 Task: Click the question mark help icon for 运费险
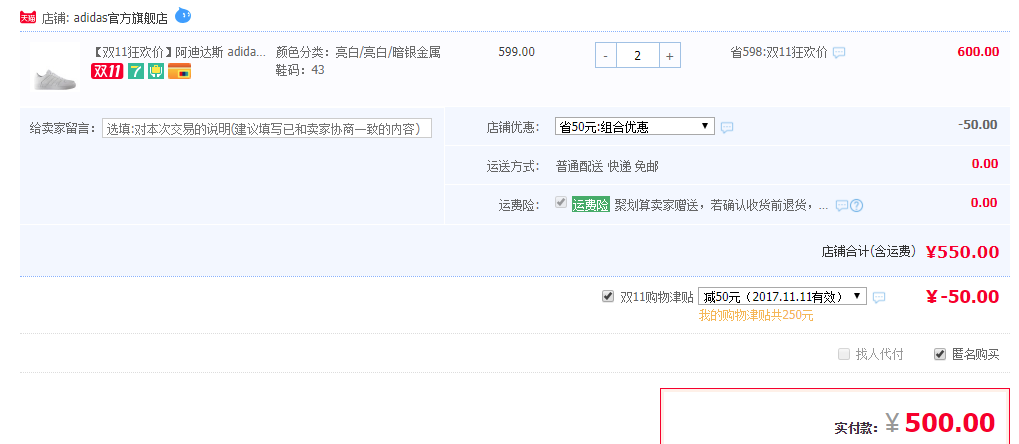[x=857, y=206]
